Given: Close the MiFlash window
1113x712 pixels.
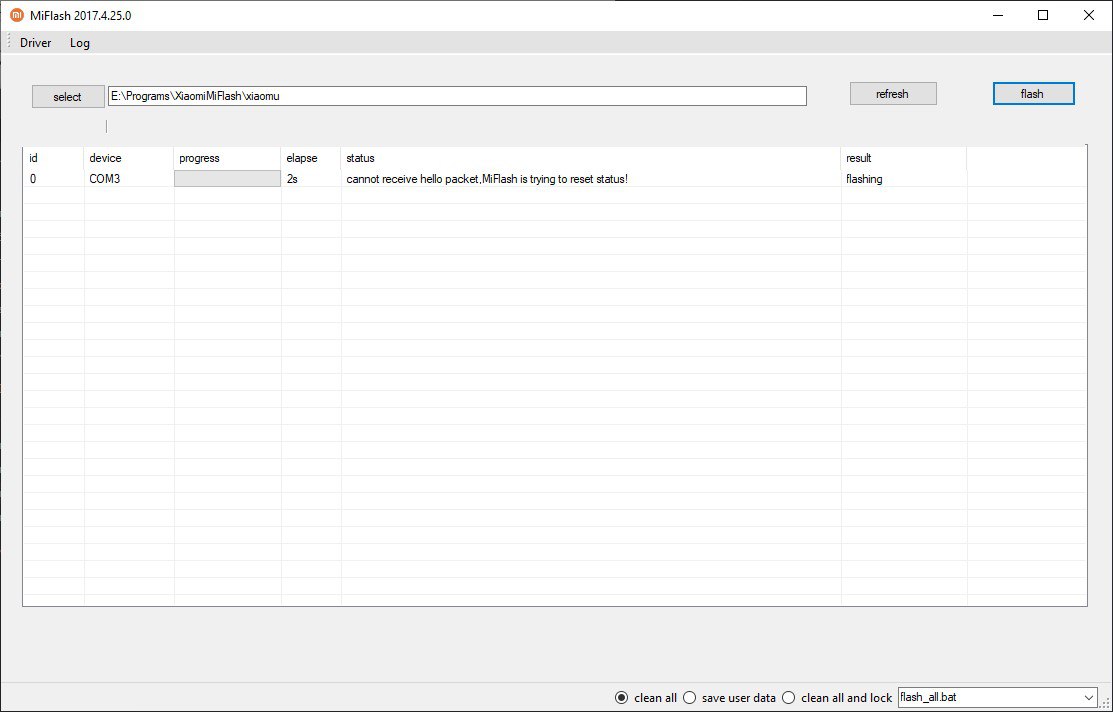Looking at the screenshot, I should pyautogui.click(x=1088, y=15).
